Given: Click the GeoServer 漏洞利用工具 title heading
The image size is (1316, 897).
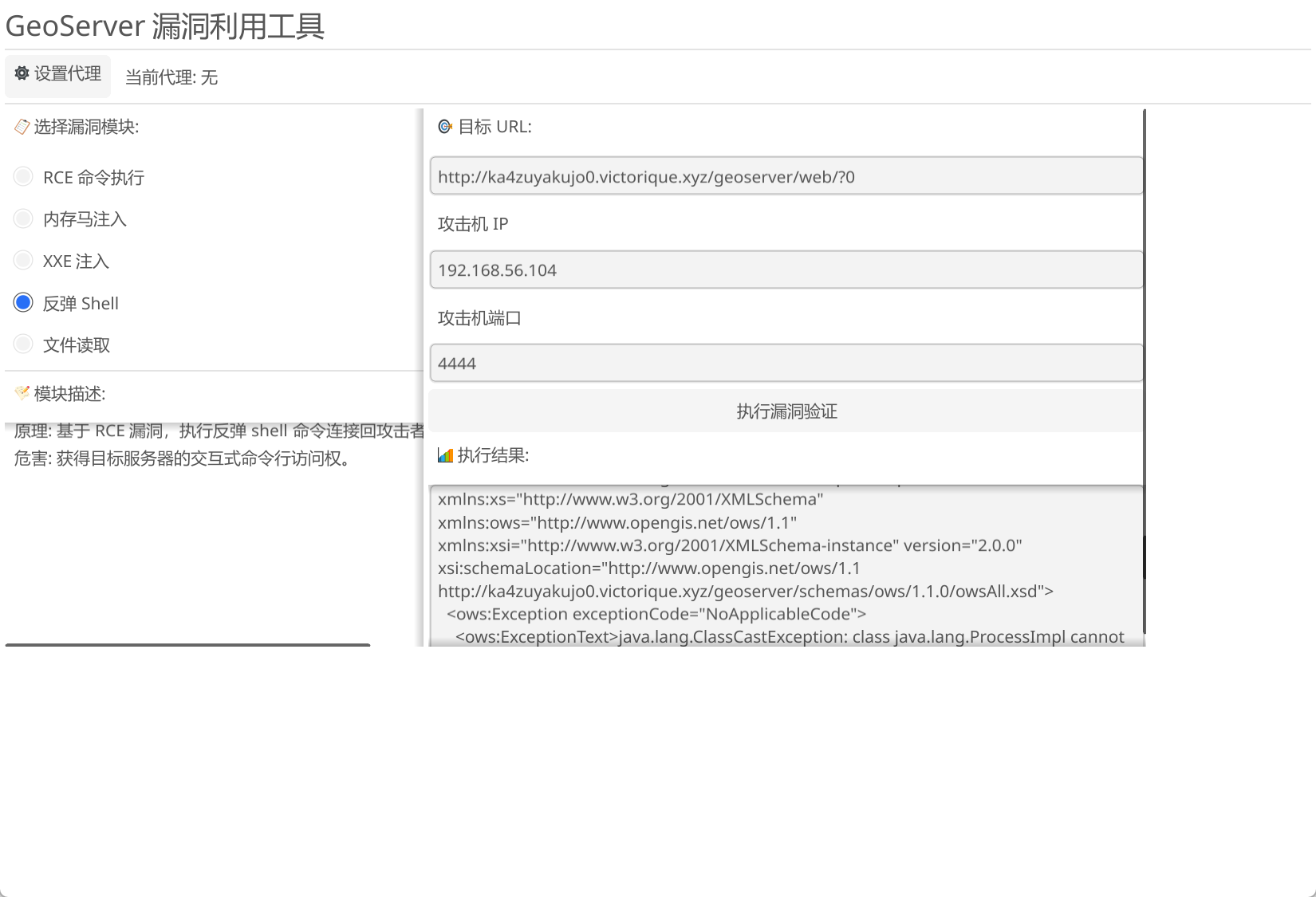Looking at the screenshot, I should click(165, 26).
